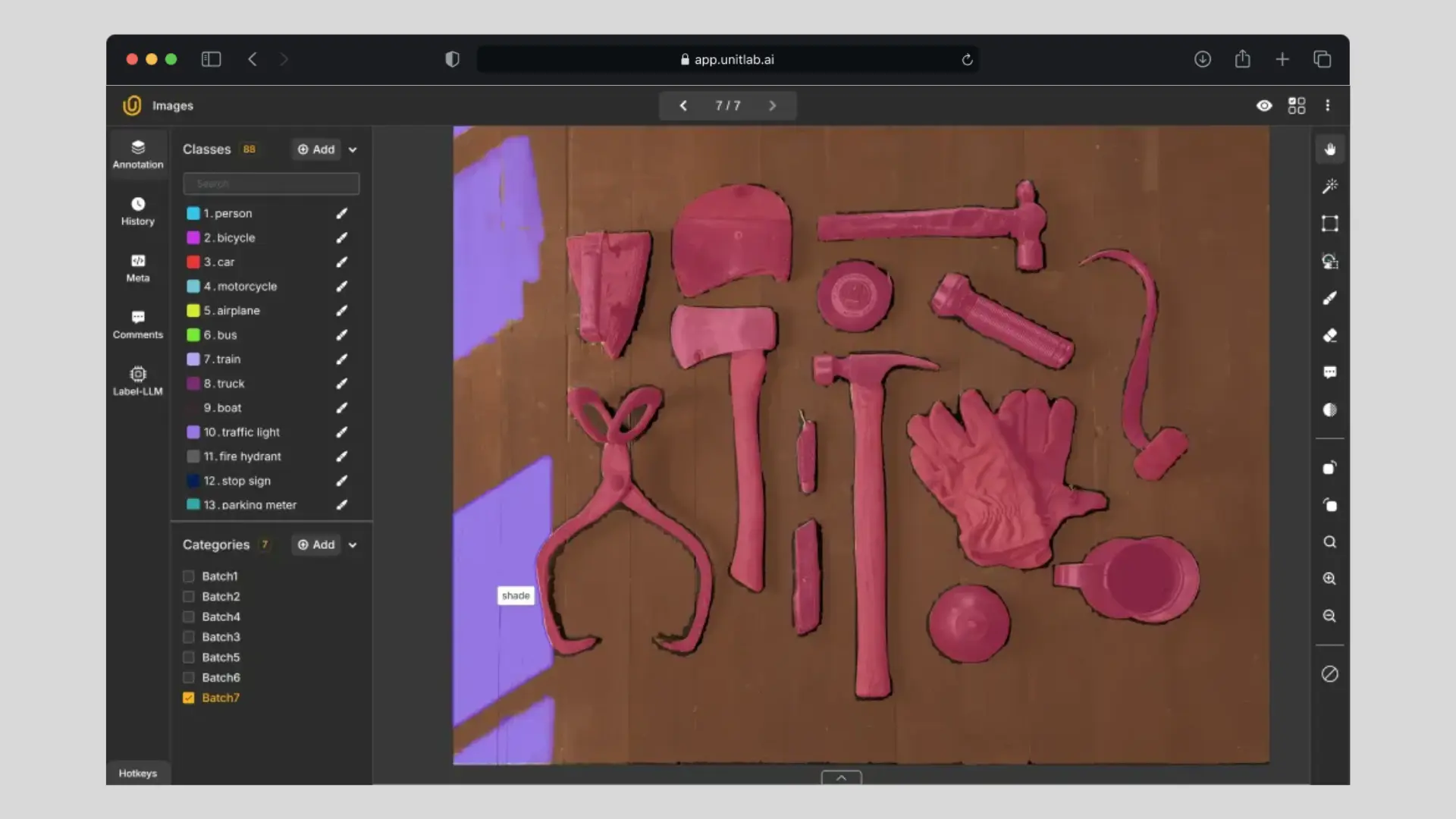Select the bounding box tool
The width and height of the screenshot is (1456, 819).
click(x=1329, y=224)
